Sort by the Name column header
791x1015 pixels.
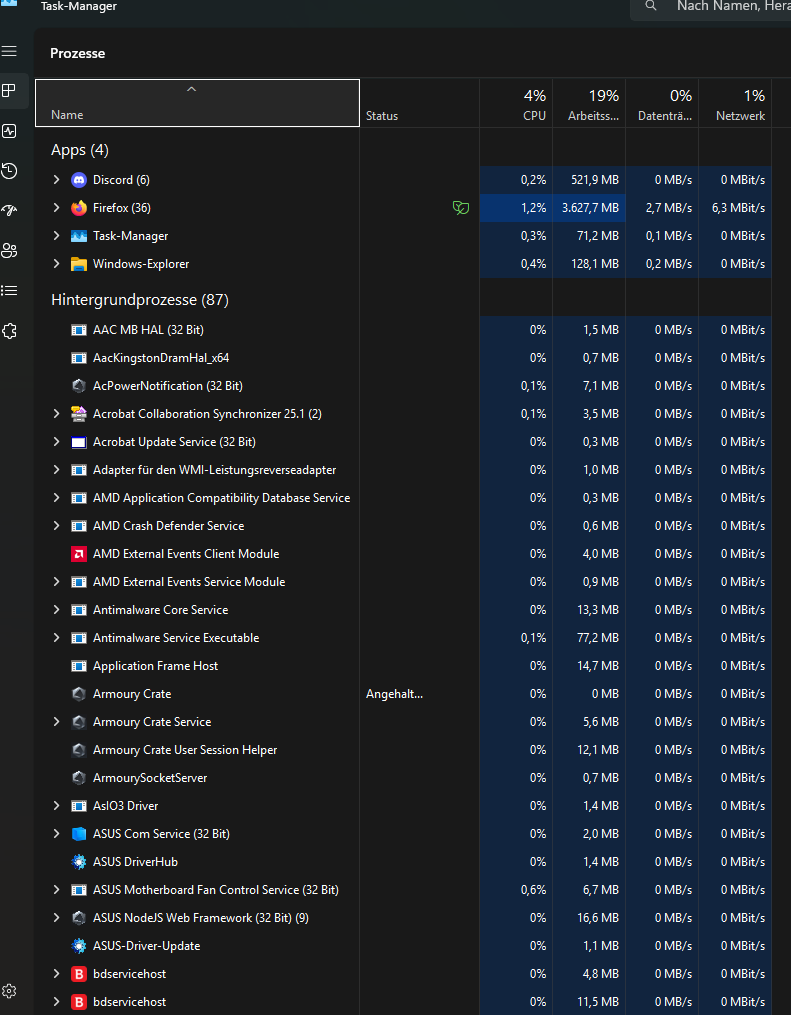tap(197, 103)
